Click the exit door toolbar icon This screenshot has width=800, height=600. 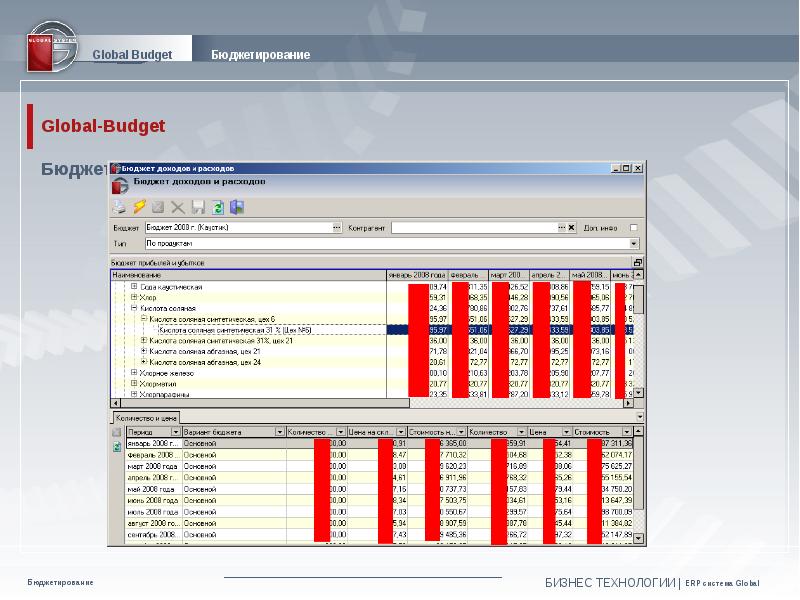(237, 207)
